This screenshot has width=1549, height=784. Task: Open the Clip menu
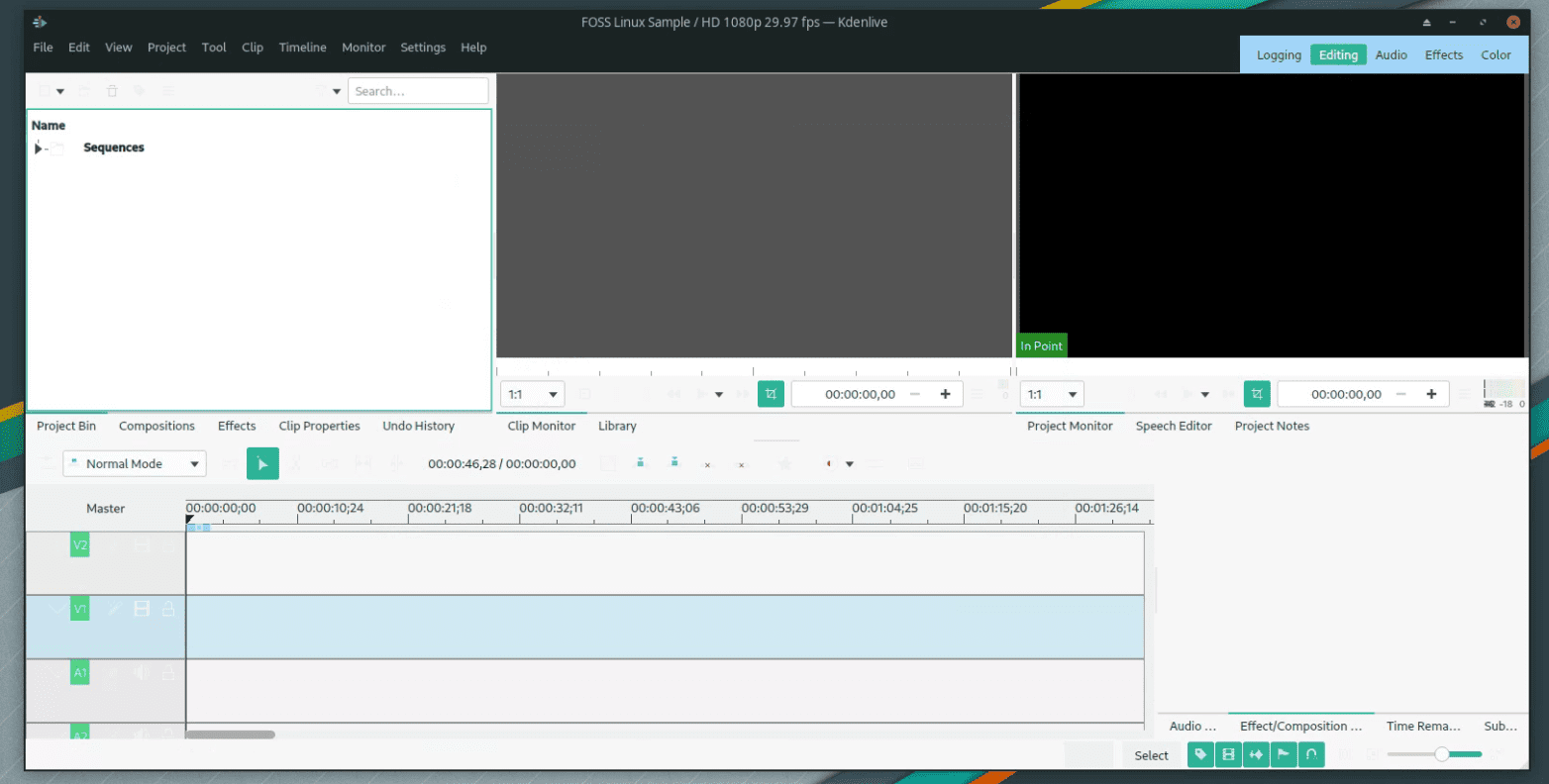coord(253,48)
